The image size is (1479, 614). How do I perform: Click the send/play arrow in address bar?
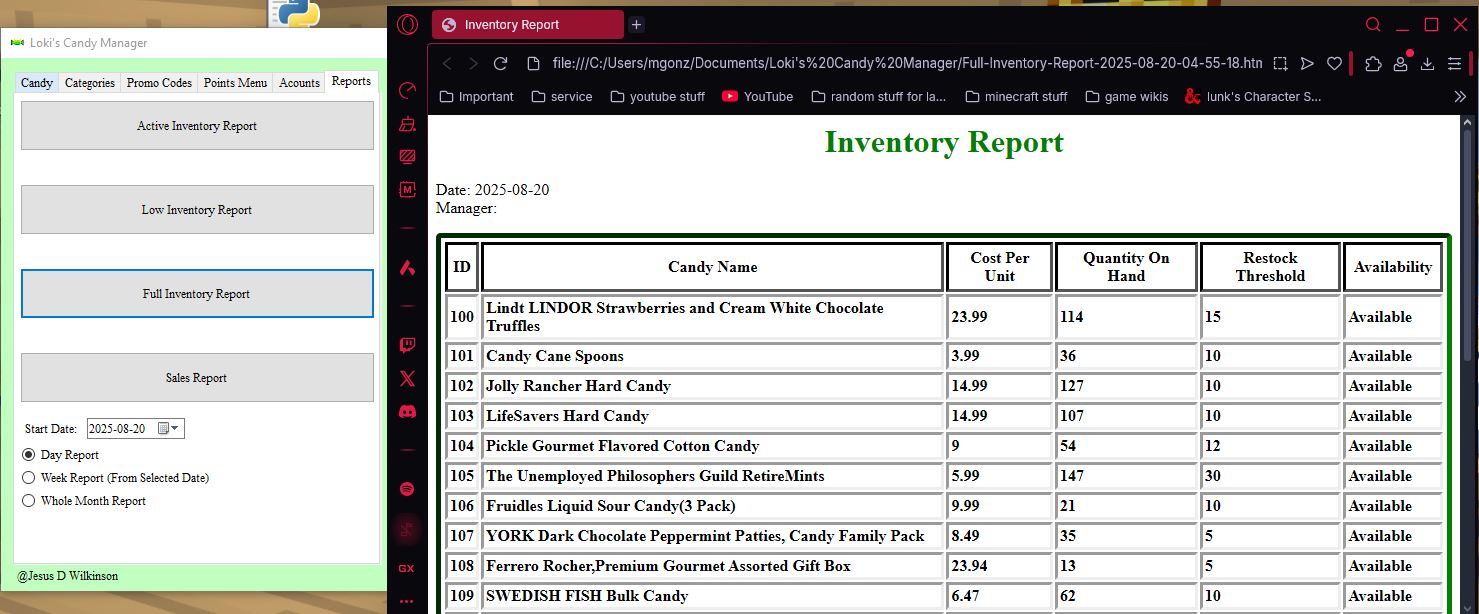point(1307,63)
